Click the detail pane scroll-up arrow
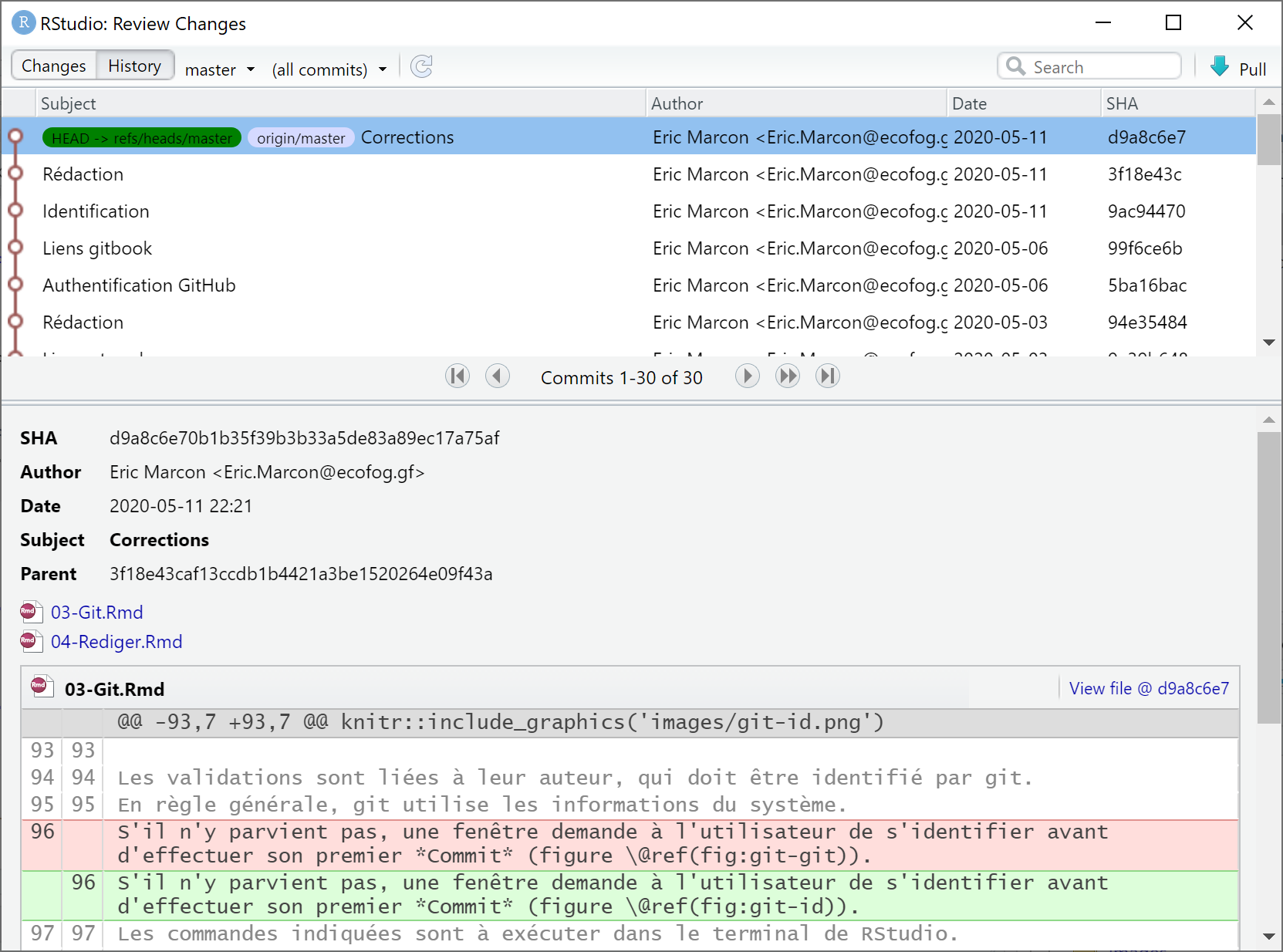 (1268, 420)
